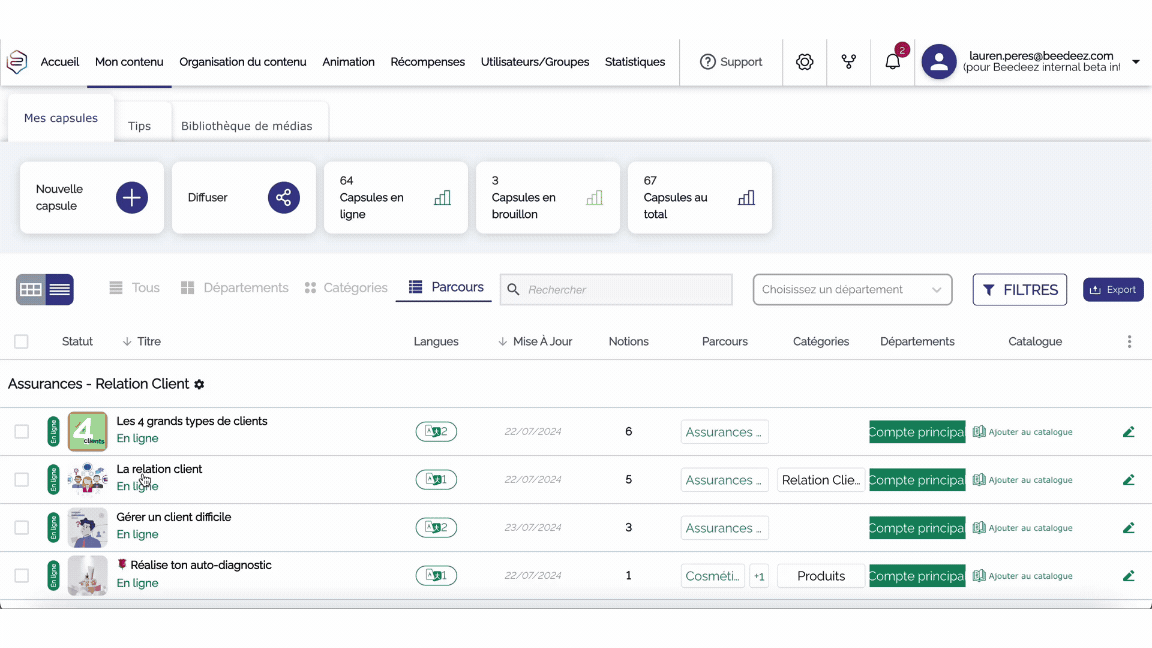Click the plus icon for Nouvelle capsule

point(132,198)
